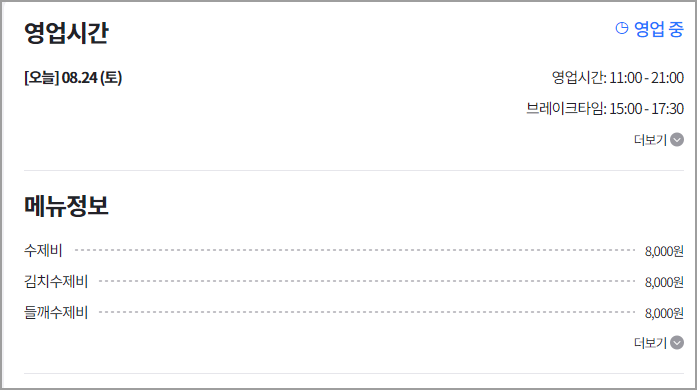Select the 수제비 menu item
697x390 pixels.
tap(43, 251)
